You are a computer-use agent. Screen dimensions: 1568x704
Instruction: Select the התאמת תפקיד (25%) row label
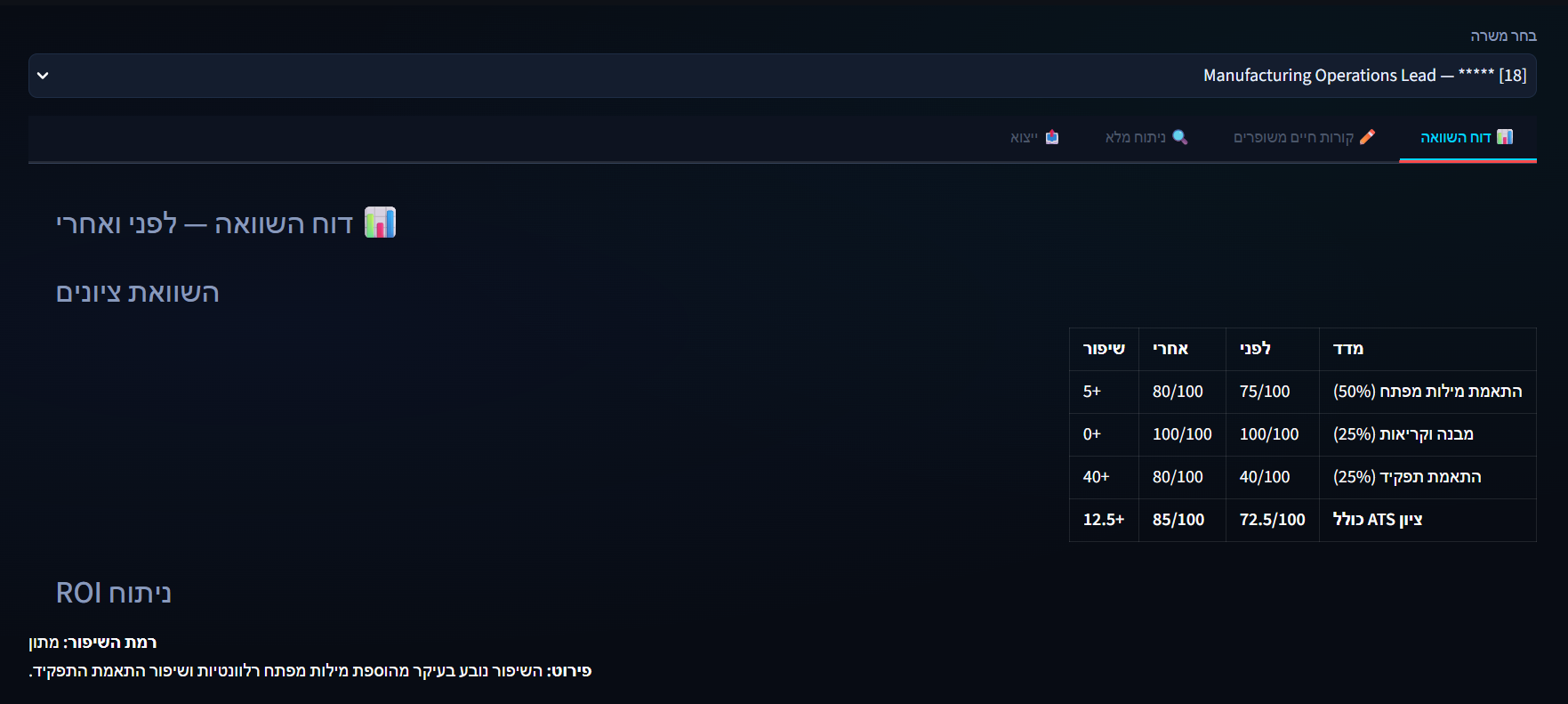click(1407, 477)
